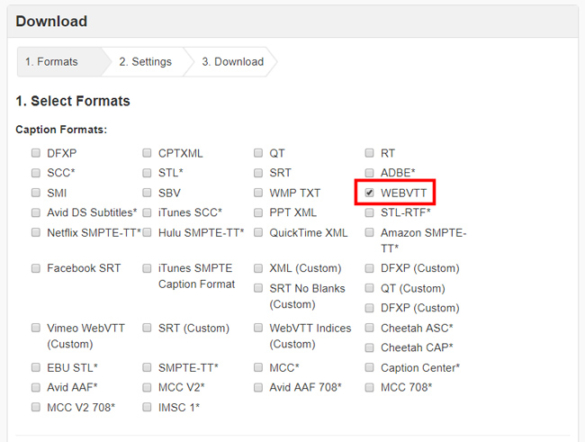Screen dimensions: 585x442
Task: Tick the DFXP checkbox without Custom
Action: (36, 153)
